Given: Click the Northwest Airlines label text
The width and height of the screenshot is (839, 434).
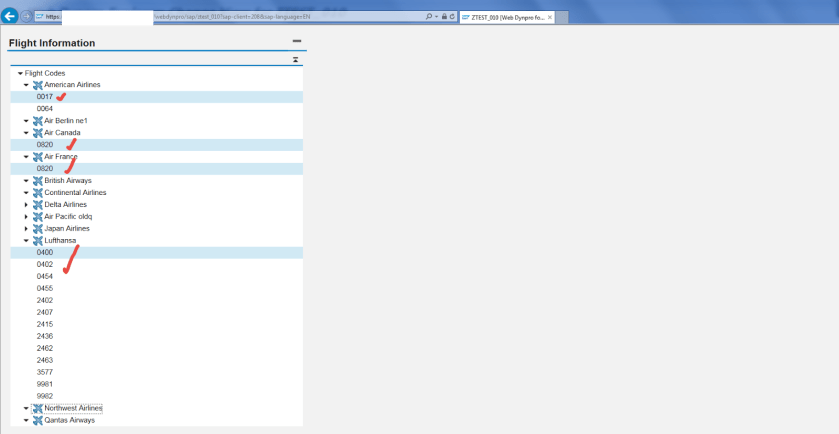Looking at the screenshot, I should coord(73,408).
